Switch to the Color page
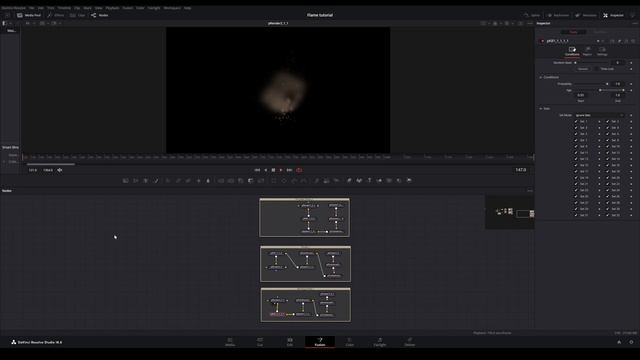Screen dimensions: 640x360 pos(350,342)
